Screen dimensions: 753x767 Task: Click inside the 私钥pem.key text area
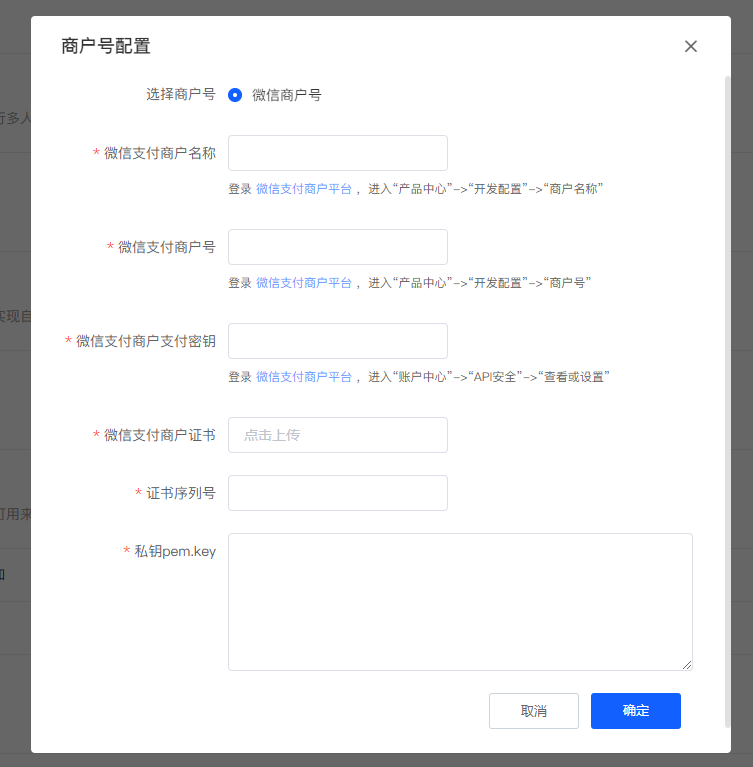460,601
